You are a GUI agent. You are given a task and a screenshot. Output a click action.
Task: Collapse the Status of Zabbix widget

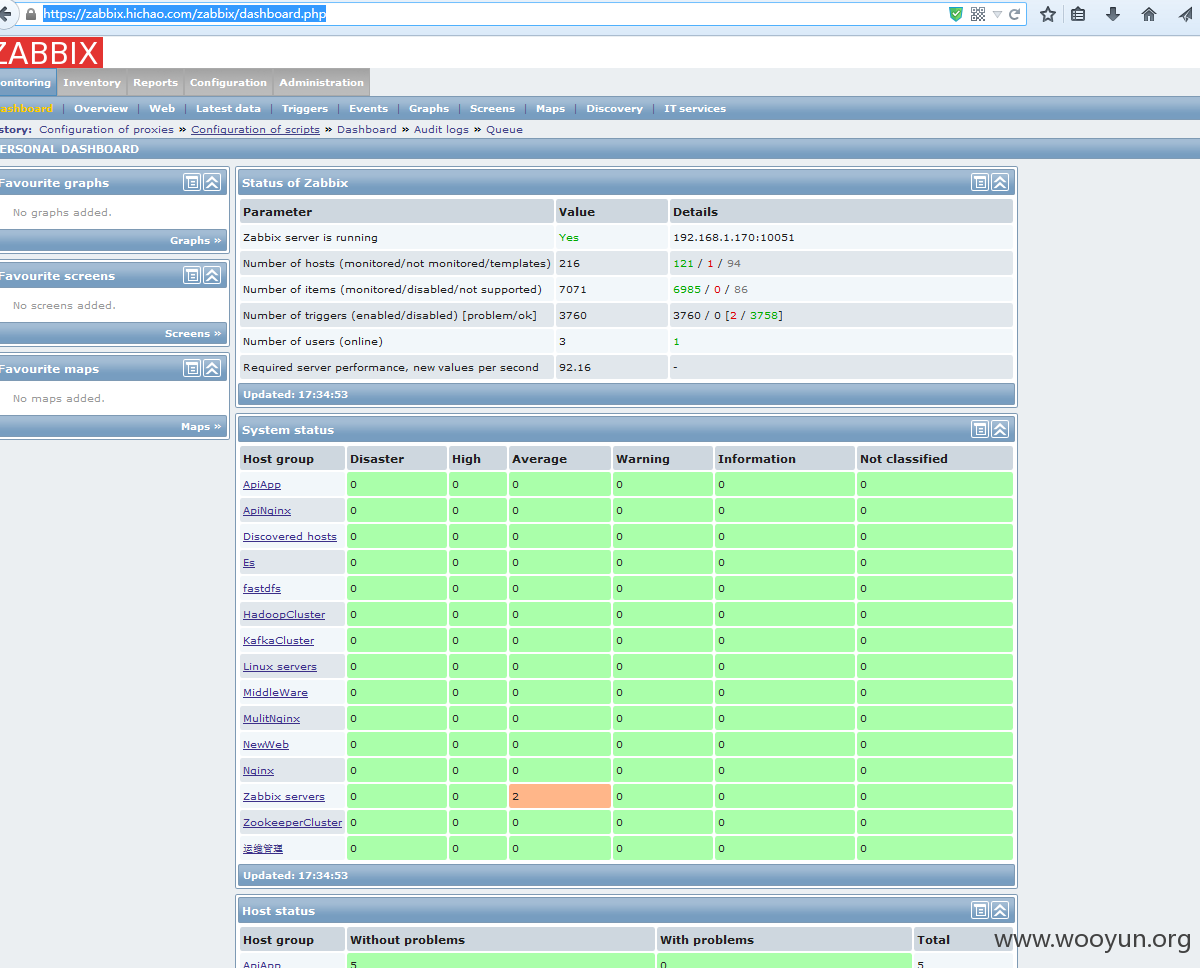click(1000, 182)
